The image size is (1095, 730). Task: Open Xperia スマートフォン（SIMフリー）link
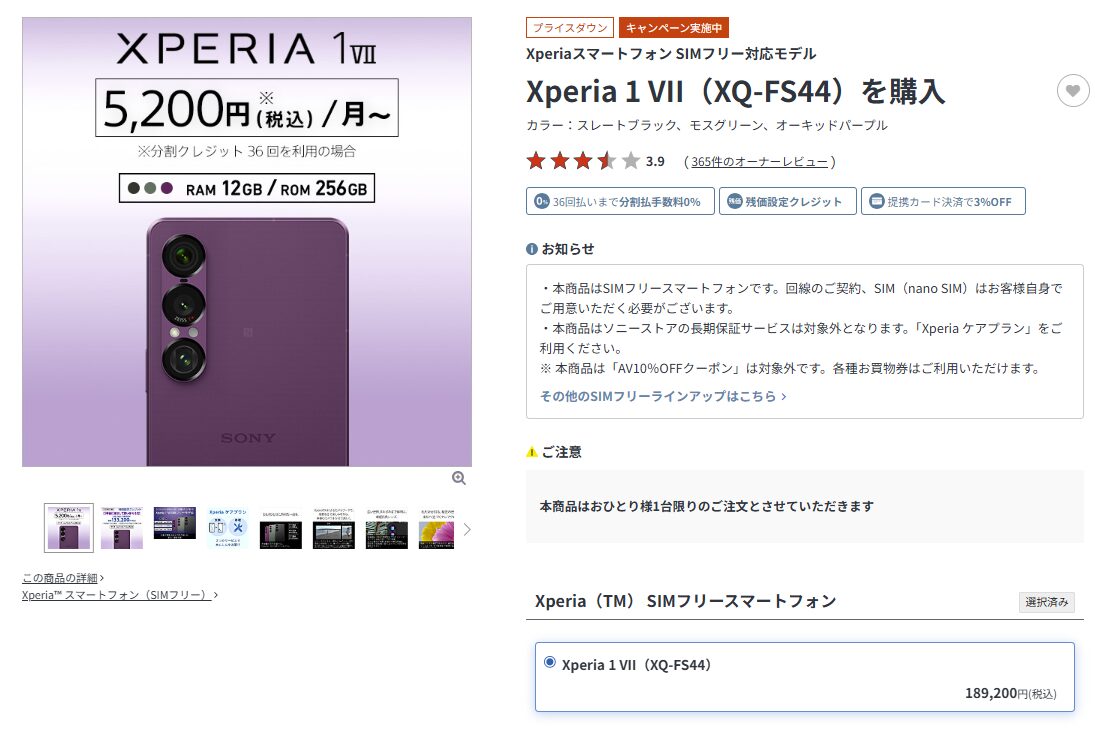click(117, 594)
